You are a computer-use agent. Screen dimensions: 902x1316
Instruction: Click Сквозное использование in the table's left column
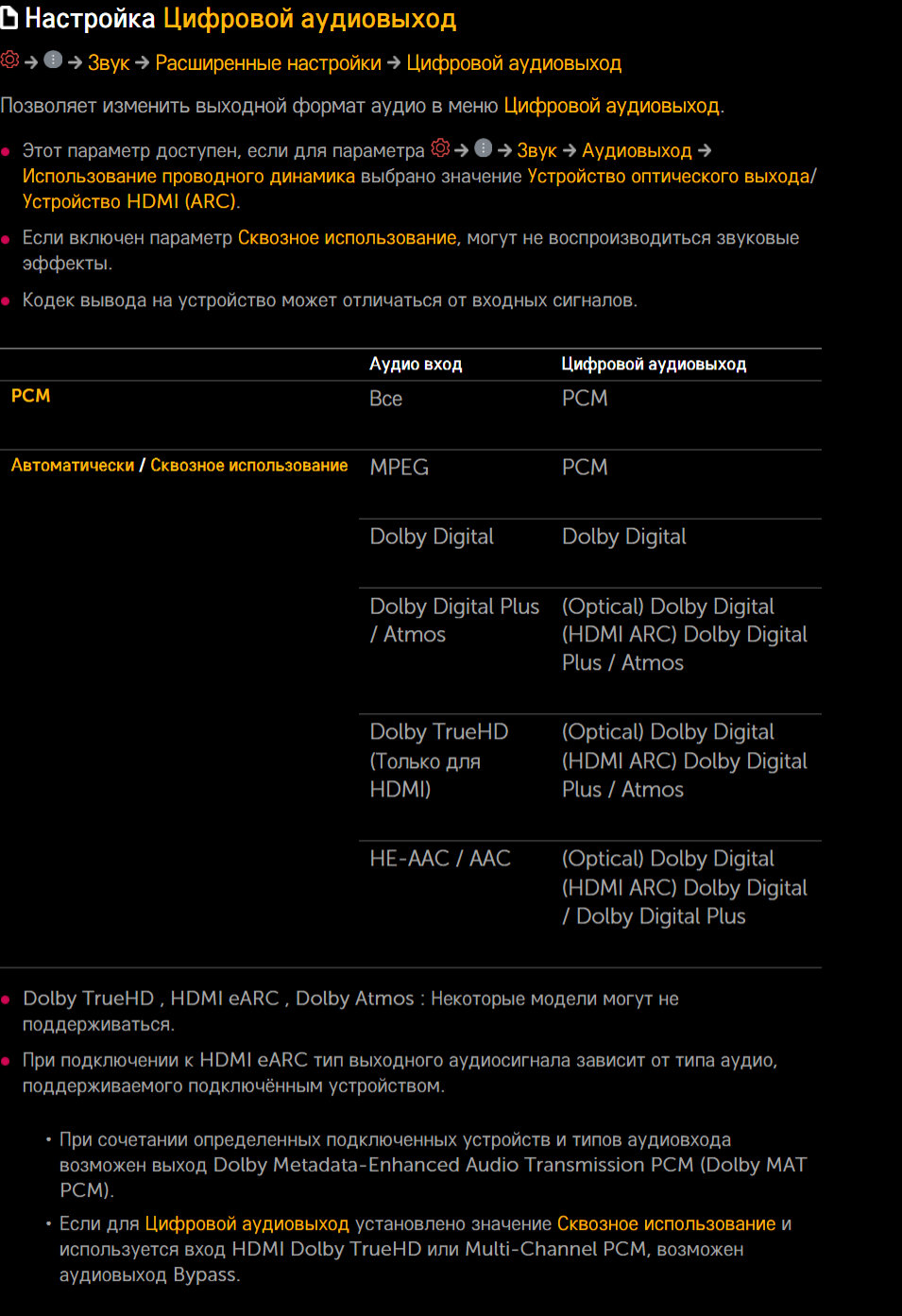248,466
